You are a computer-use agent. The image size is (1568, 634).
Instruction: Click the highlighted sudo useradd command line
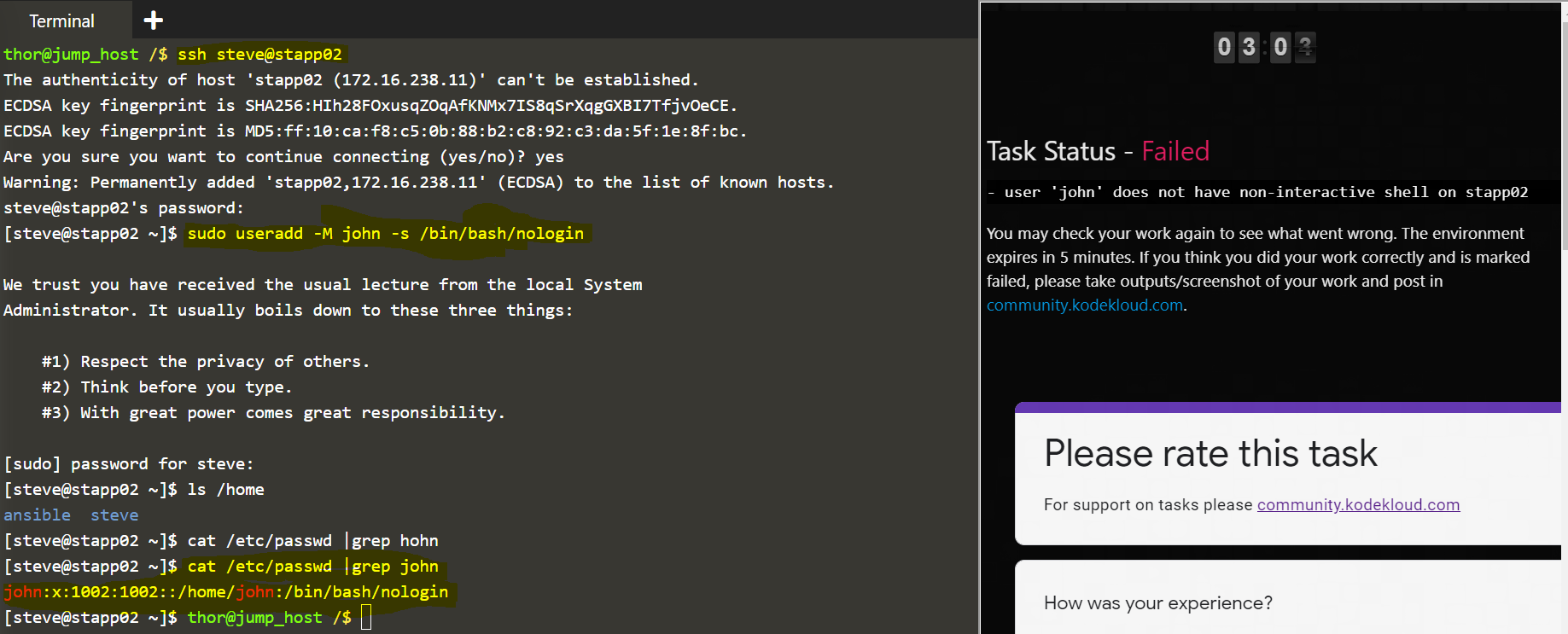(385, 234)
